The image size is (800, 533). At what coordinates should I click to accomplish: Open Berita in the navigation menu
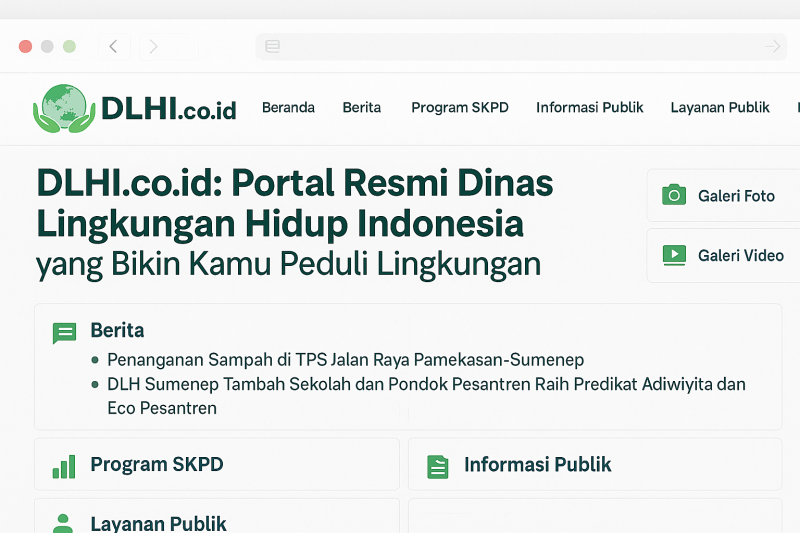[x=362, y=108]
